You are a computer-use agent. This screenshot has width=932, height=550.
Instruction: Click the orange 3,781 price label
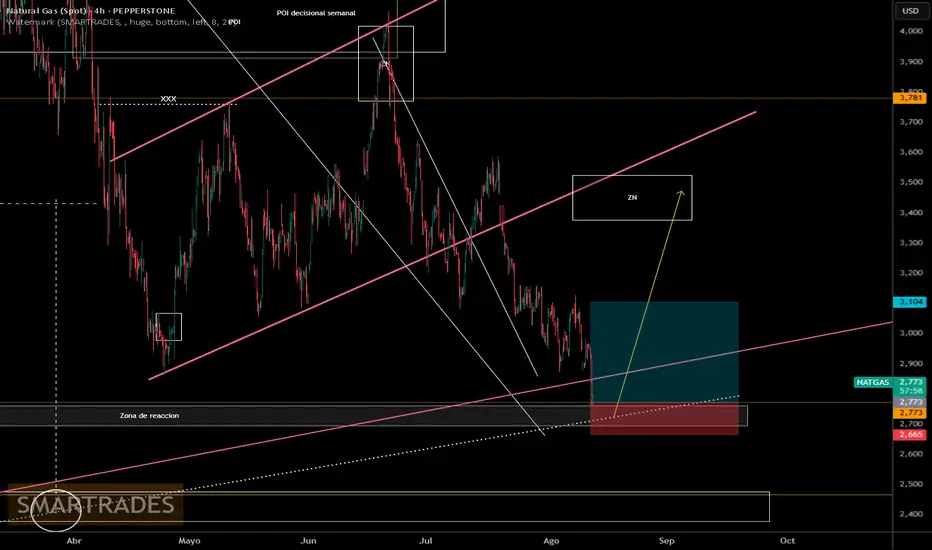909,98
